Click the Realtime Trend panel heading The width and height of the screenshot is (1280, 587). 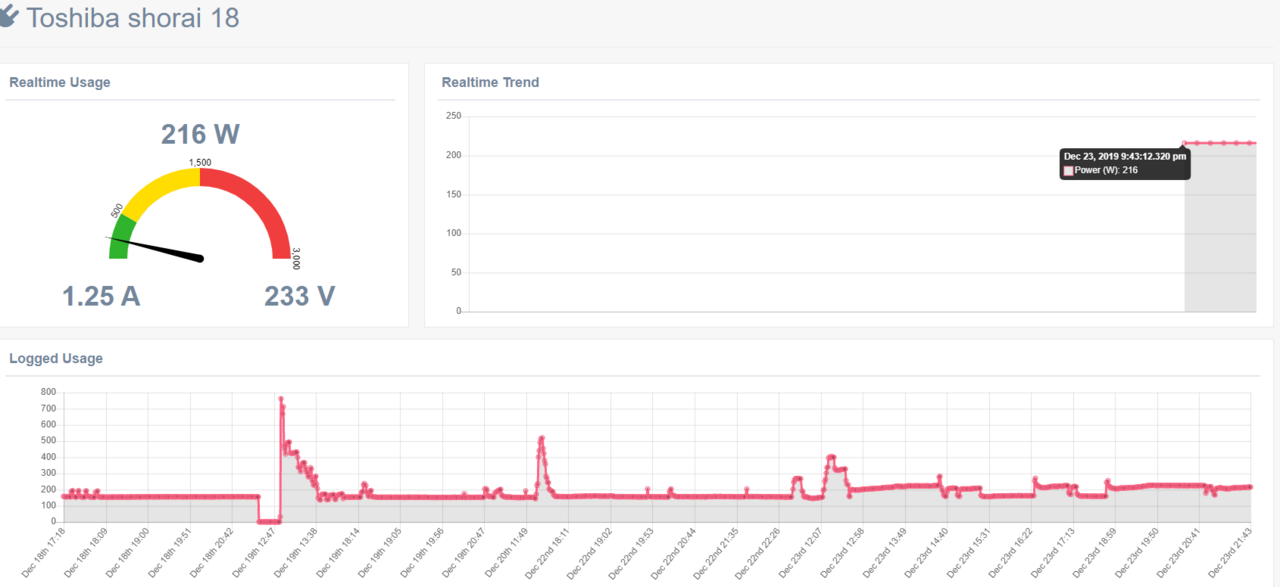[x=490, y=82]
